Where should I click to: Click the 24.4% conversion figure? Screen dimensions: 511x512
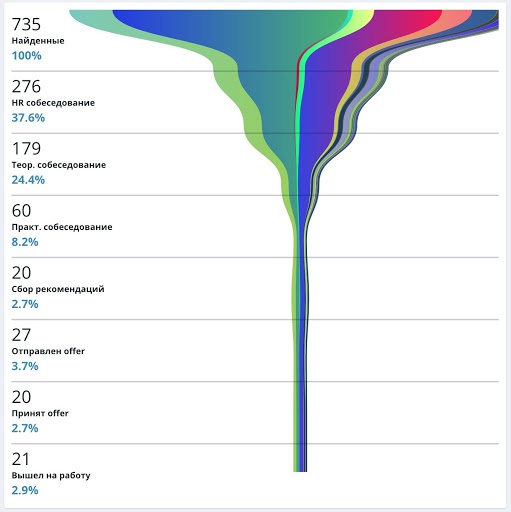pos(28,180)
